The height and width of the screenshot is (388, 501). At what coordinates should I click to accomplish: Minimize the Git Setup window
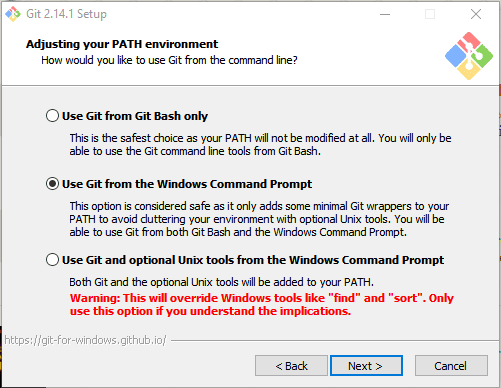click(x=385, y=14)
